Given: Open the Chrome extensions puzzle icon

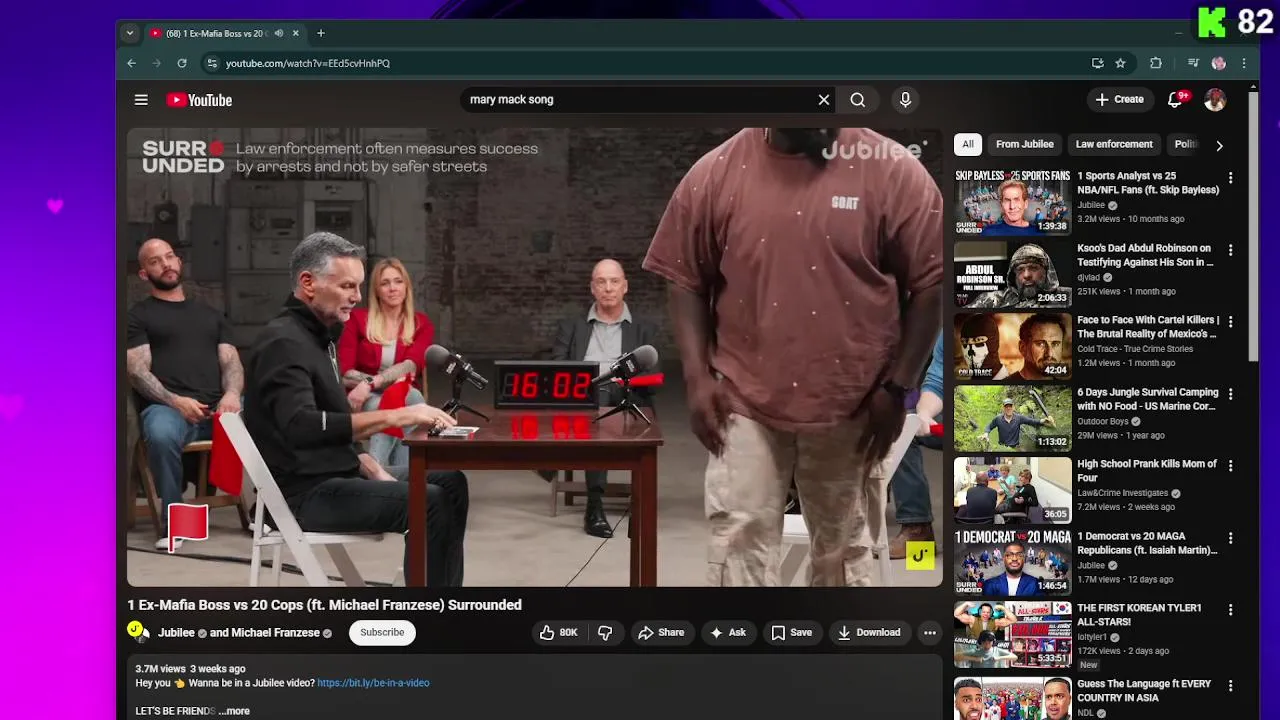Looking at the screenshot, I should point(1156,63).
